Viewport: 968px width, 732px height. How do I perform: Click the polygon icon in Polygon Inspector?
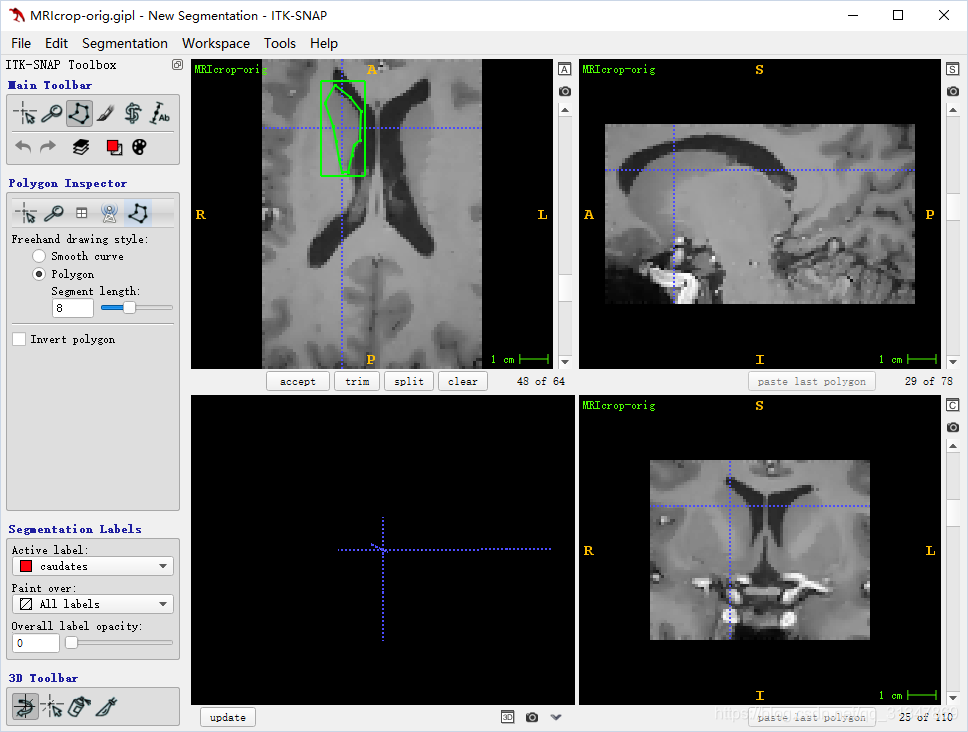point(137,214)
